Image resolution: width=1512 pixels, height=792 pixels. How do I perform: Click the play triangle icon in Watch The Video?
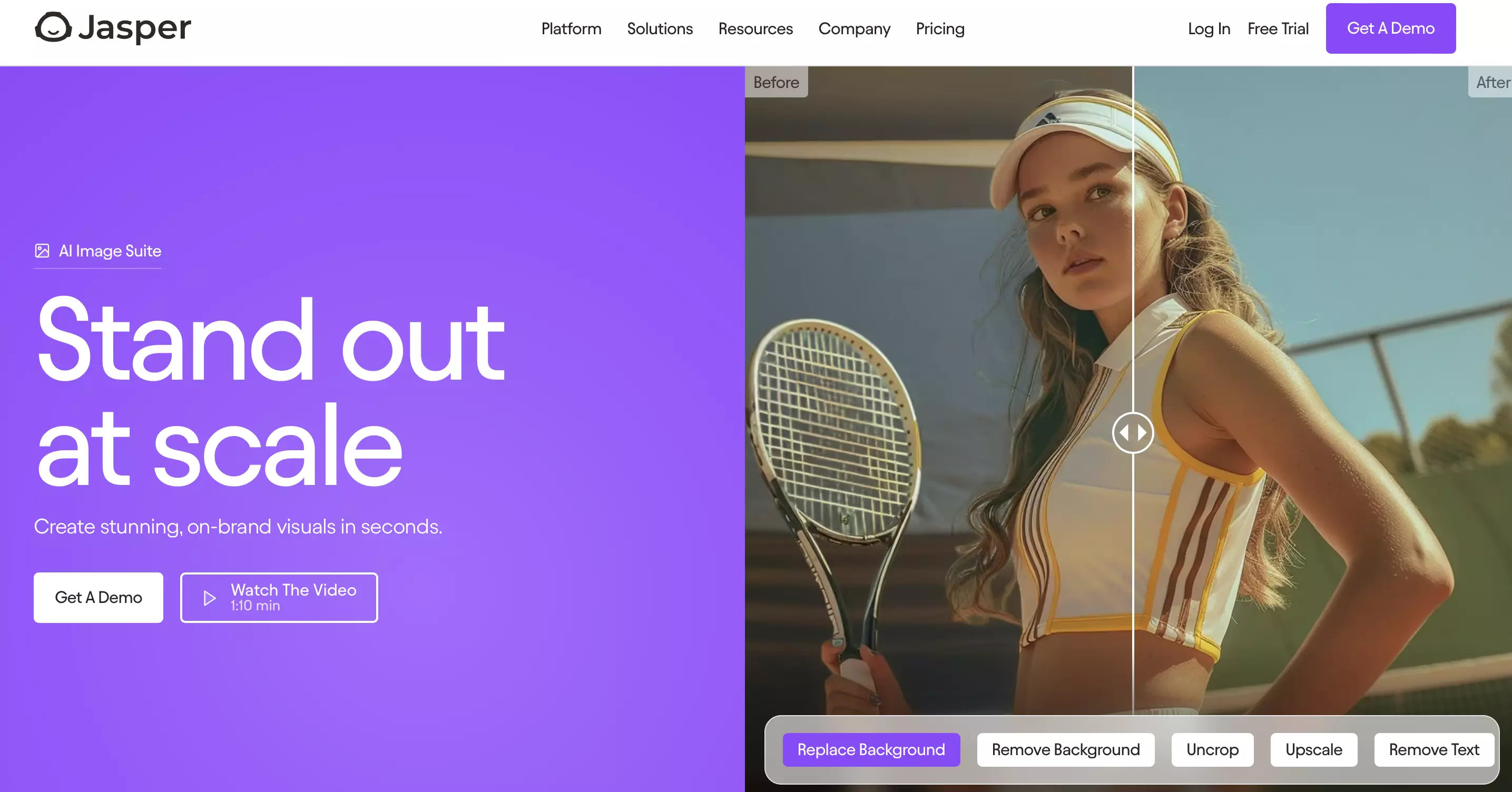click(x=209, y=598)
